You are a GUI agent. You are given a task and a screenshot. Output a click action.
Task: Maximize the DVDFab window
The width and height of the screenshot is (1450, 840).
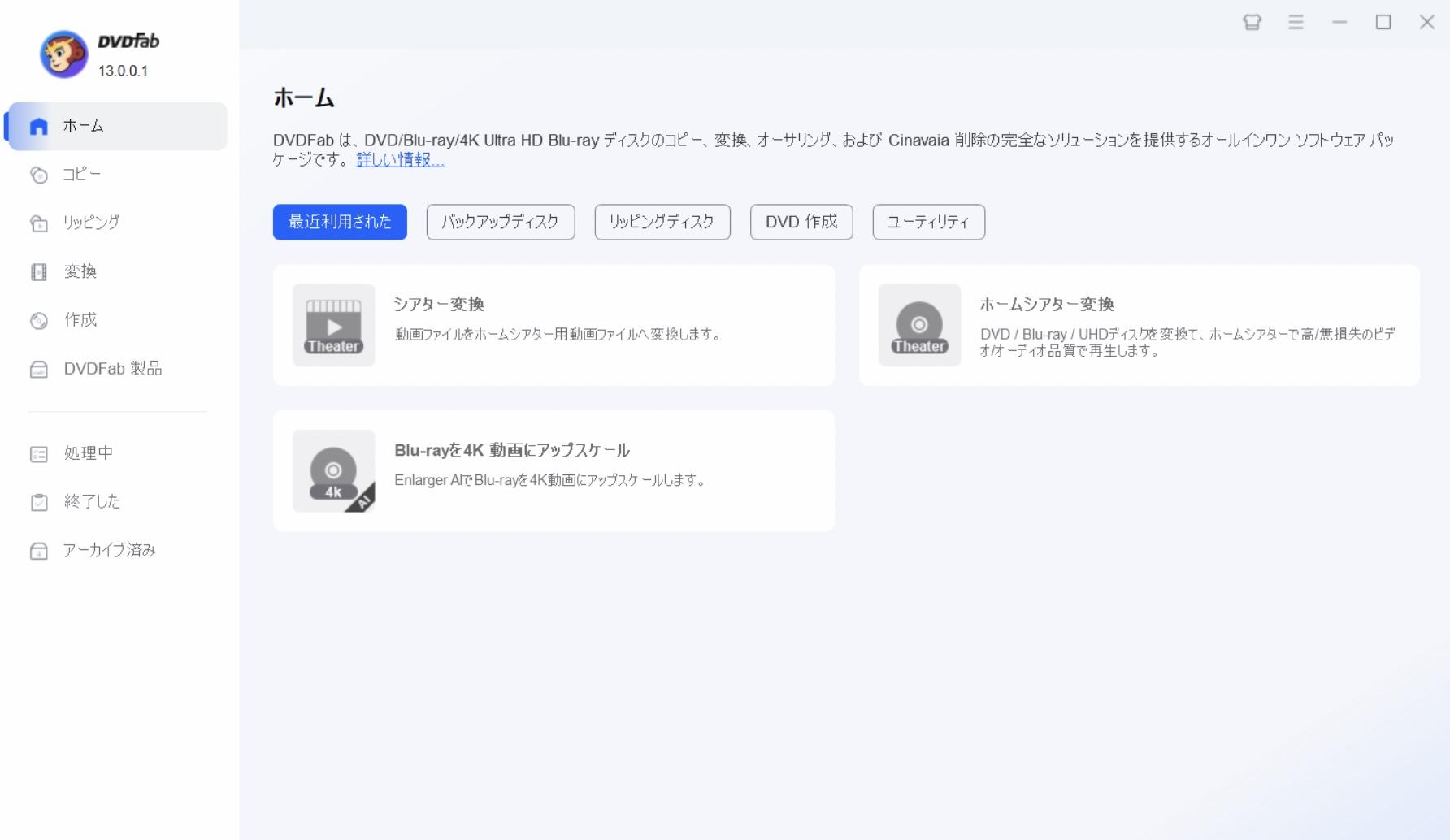(1383, 22)
